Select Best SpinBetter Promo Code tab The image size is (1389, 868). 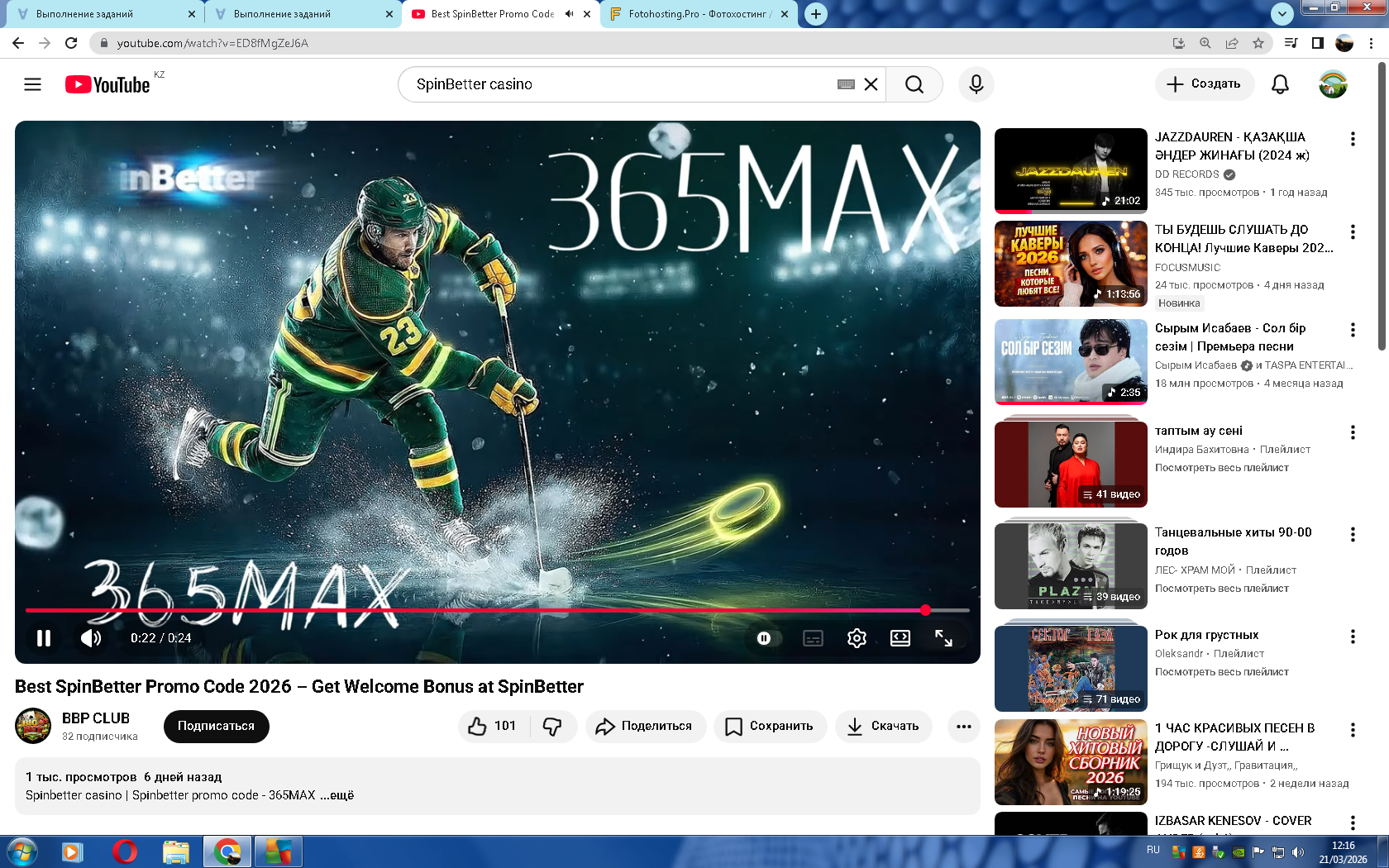point(493,14)
